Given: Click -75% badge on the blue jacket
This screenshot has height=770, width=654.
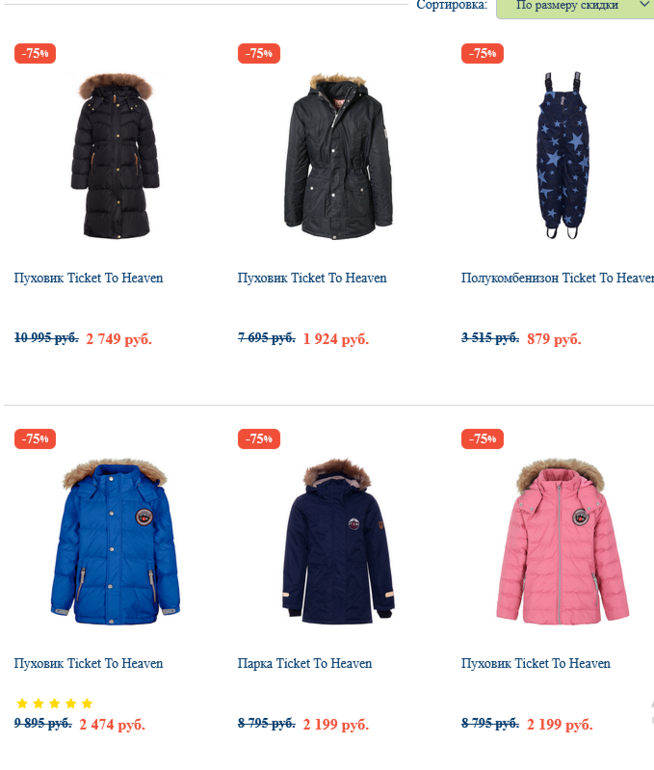Looking at the screenshot, I should [x=35, y=439].
